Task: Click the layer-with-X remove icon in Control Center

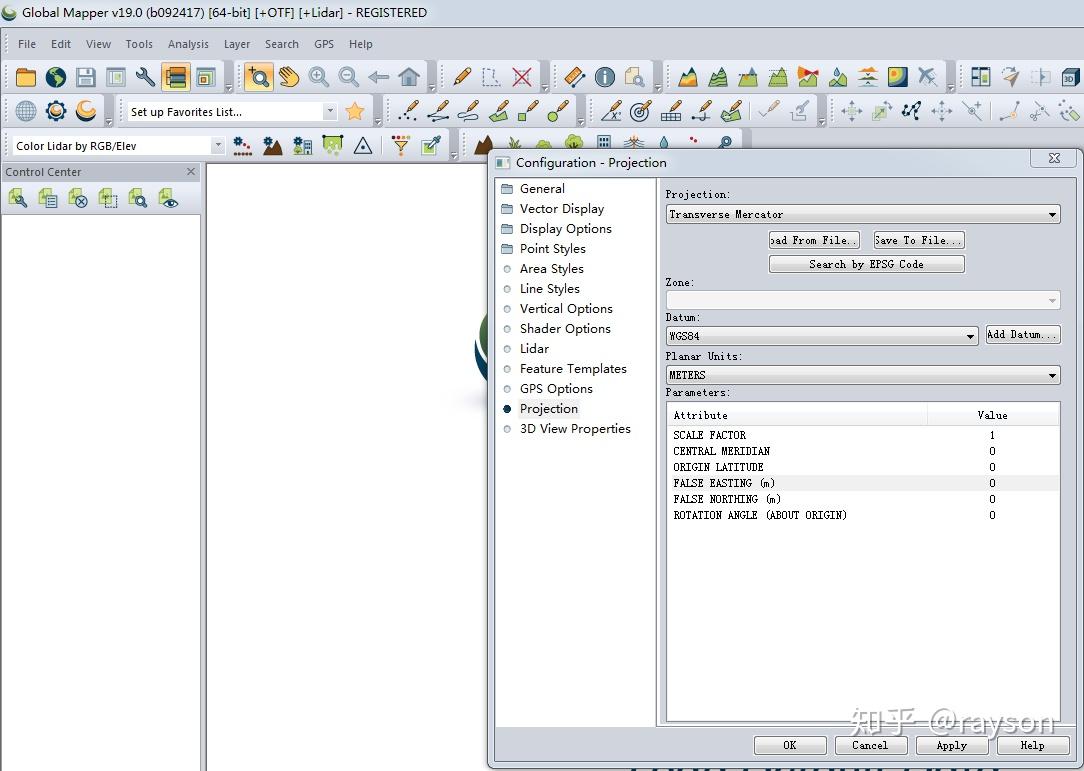Action: point(77,199)
